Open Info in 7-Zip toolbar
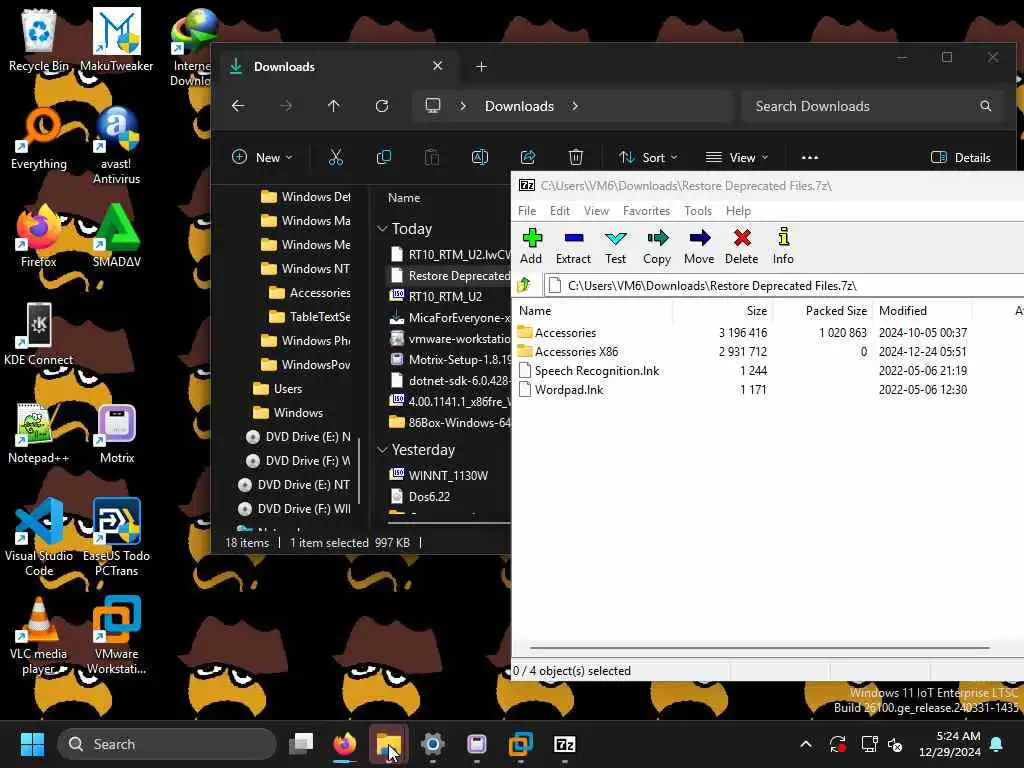Screen dimensions: 1024x768 click(x=783, y=246)
